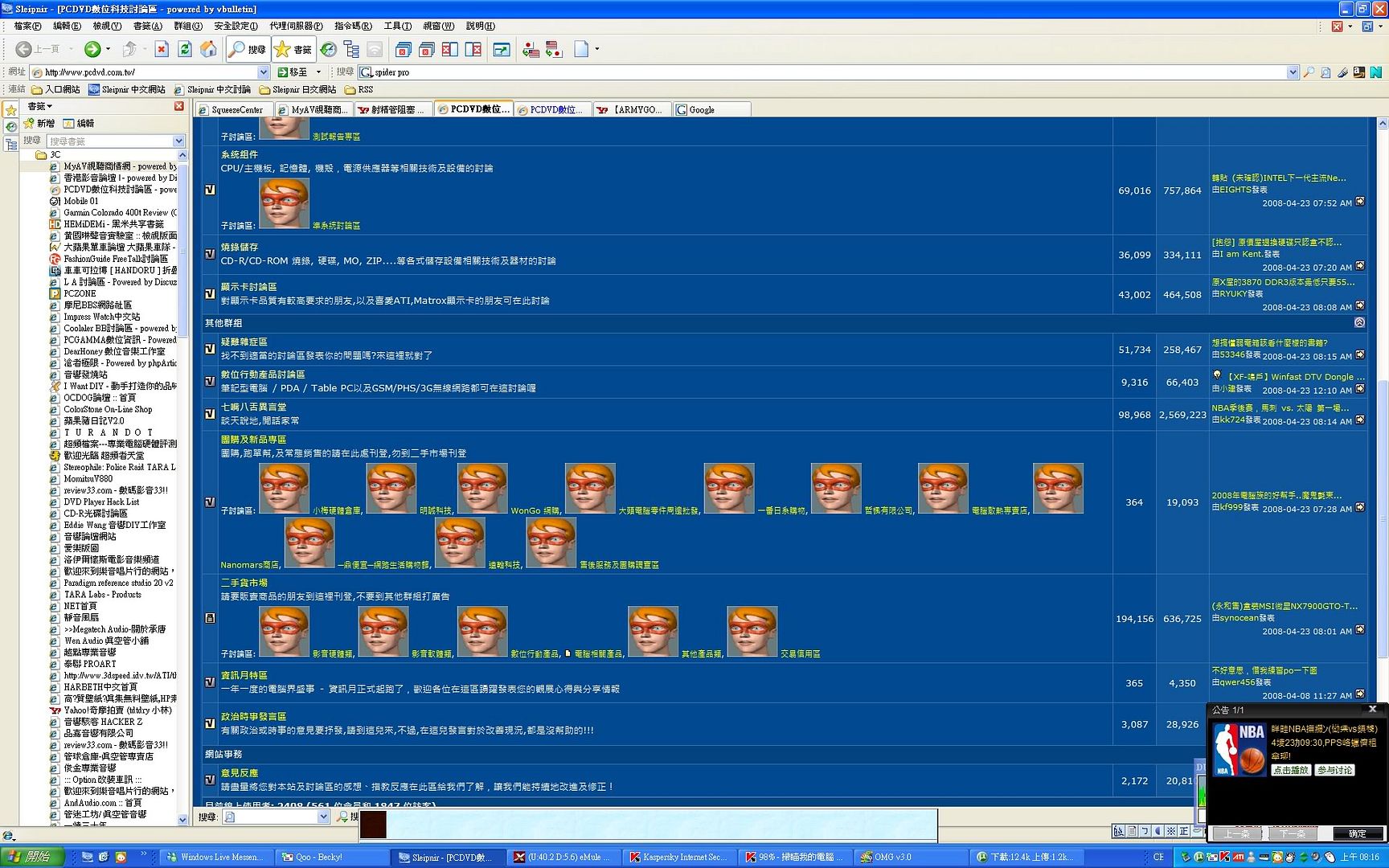Open the 二手貨市場 forum link
1389x868 pixels.
click(x=244, y=583)
